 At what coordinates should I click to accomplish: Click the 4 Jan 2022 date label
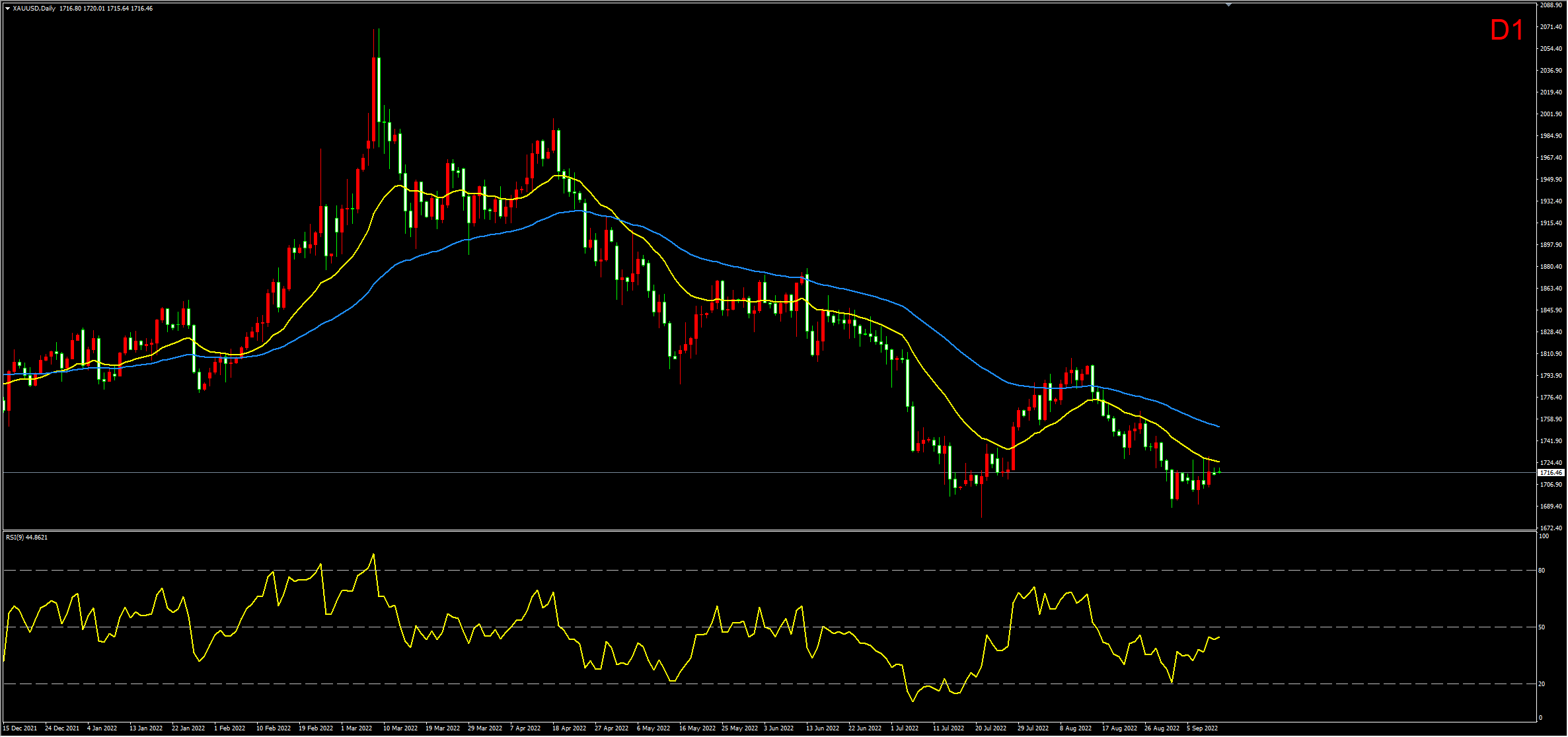pos(102,728)
